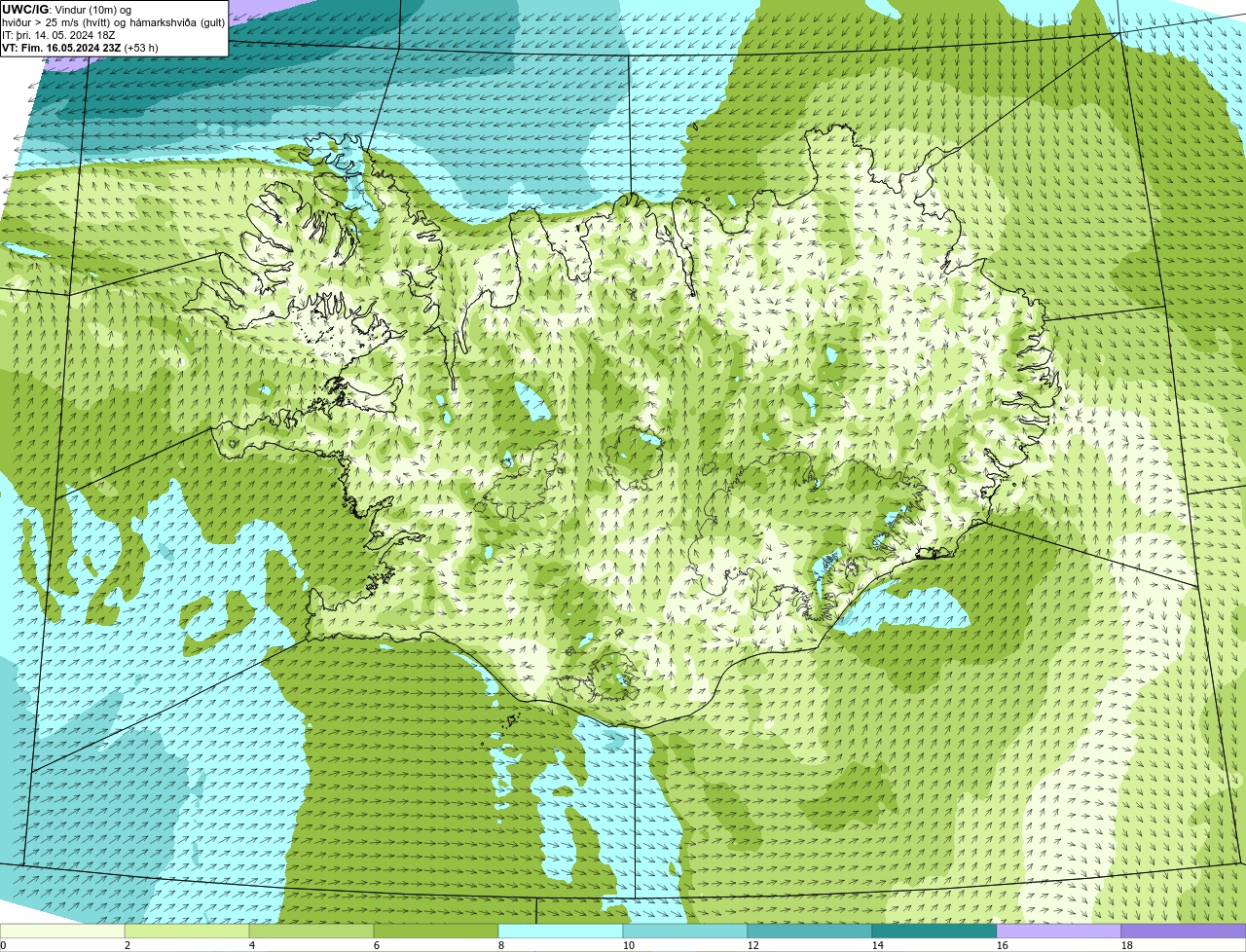Click the 14–16 m/s dark teal legend swatch
This screenshot has width=1246, height=952.
pos(934,932)
